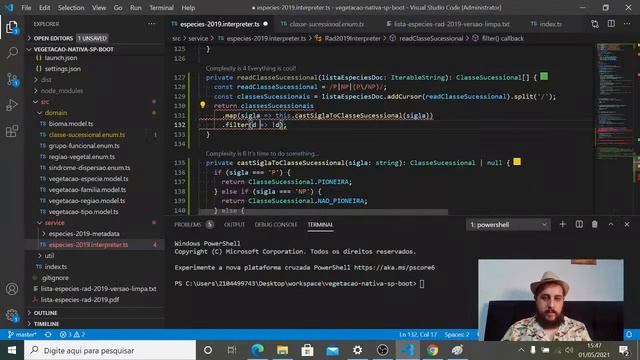Click green complexity marker on line 127
Image resolution: width=640 pixels, height=360 pixels.
pos(544,76)
